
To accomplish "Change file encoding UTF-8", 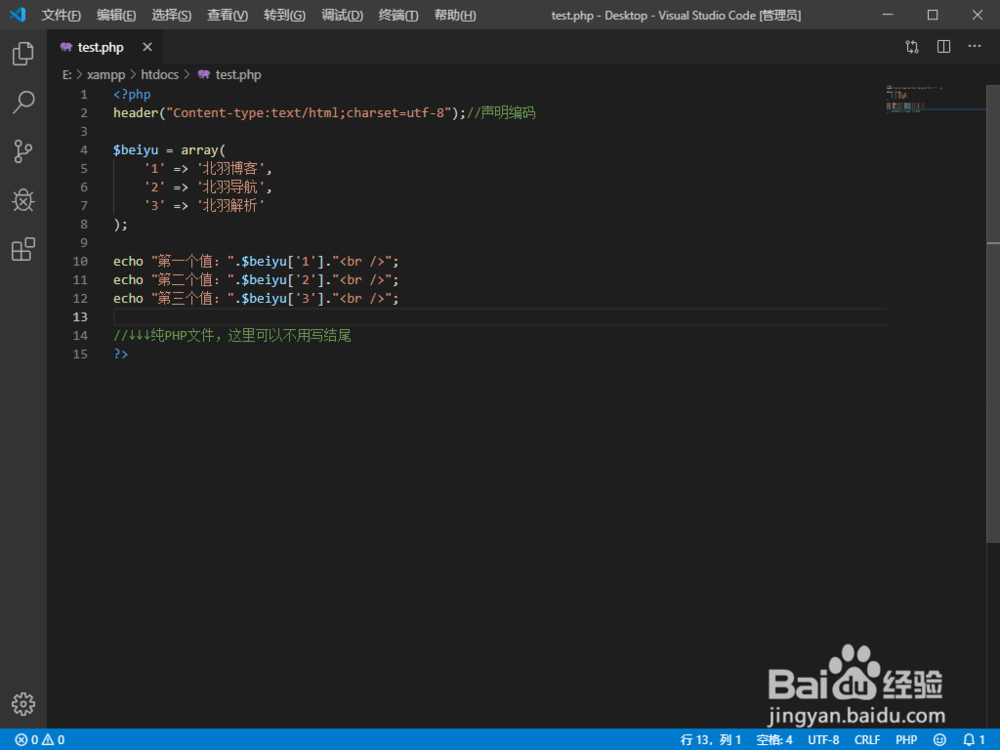I will pyautogui.click(x=823, y=740).
